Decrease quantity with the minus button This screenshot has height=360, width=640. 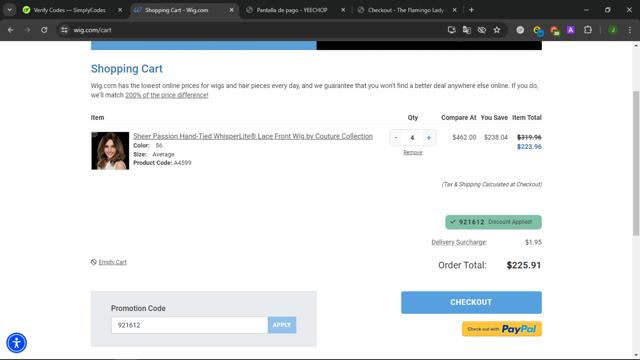pyautogui.click(x=396, y=138)
